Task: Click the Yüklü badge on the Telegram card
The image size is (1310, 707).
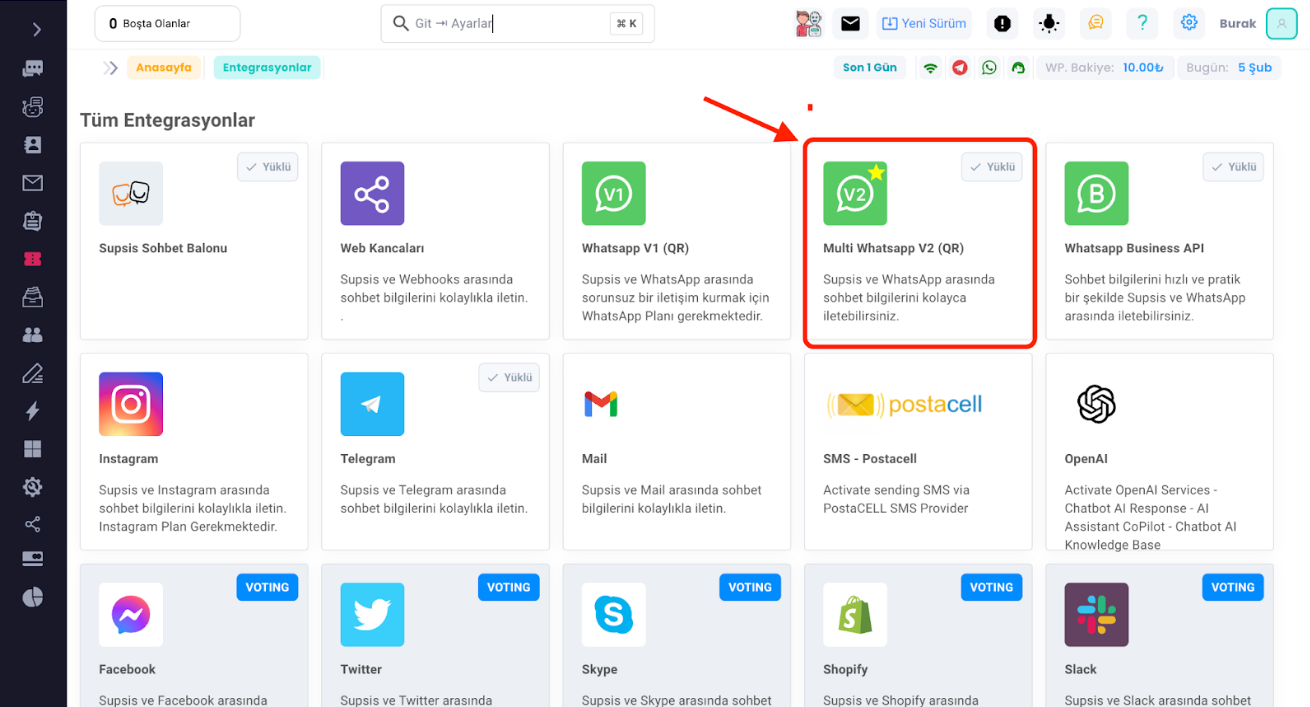Action: click(509, 377)
